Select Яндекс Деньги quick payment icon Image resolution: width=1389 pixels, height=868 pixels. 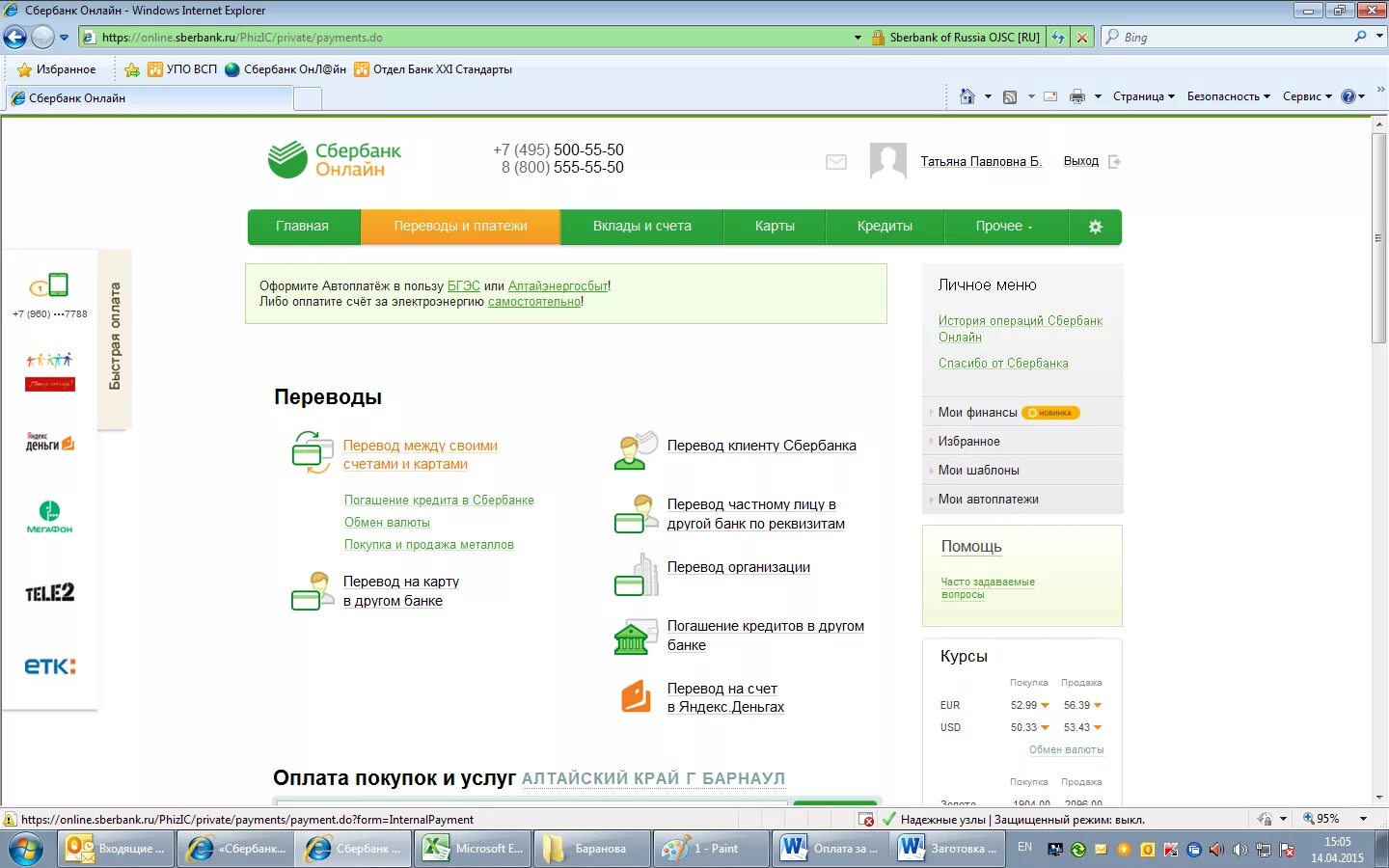49,442
